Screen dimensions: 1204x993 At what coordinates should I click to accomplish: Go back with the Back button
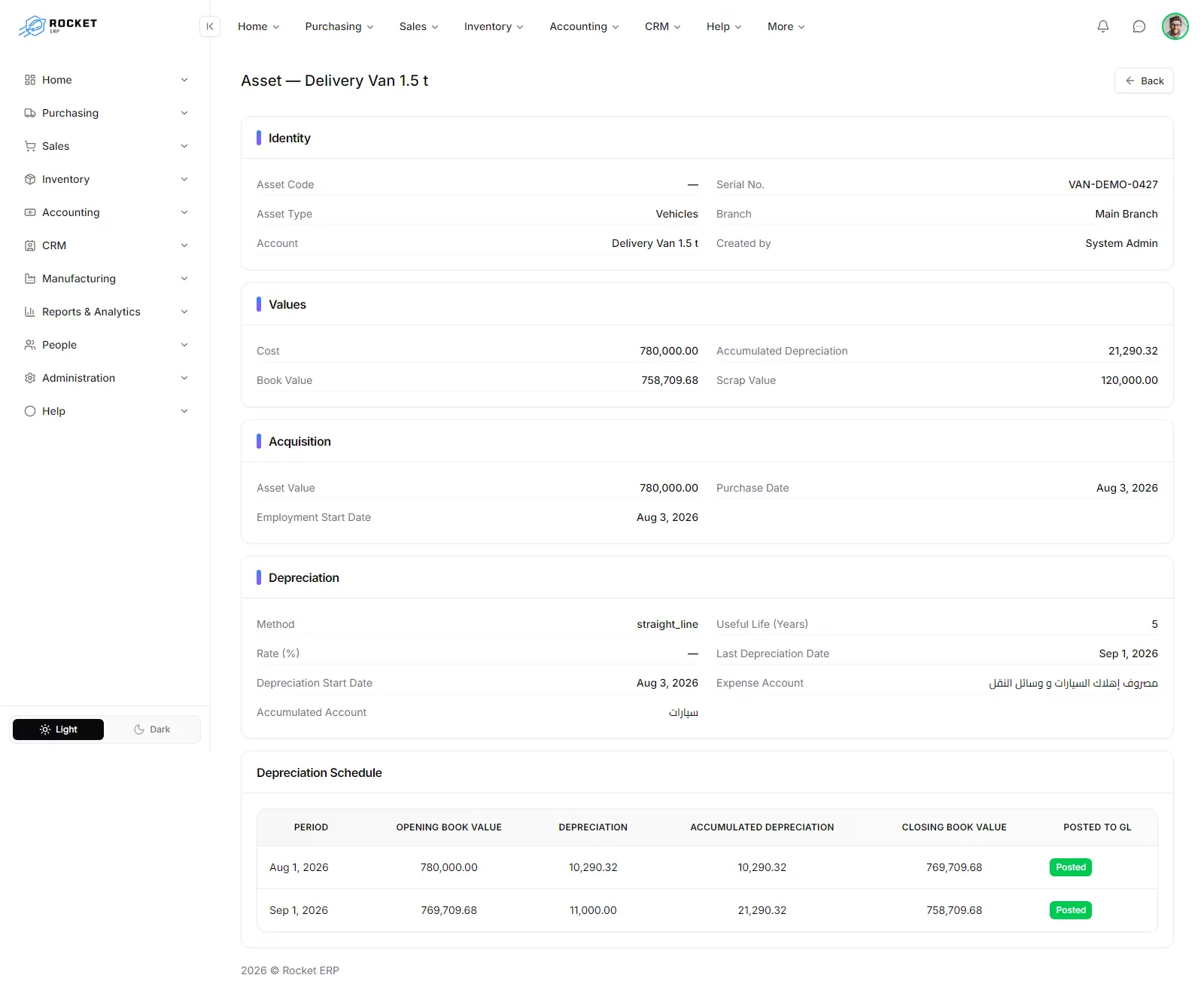[1144, 81]
